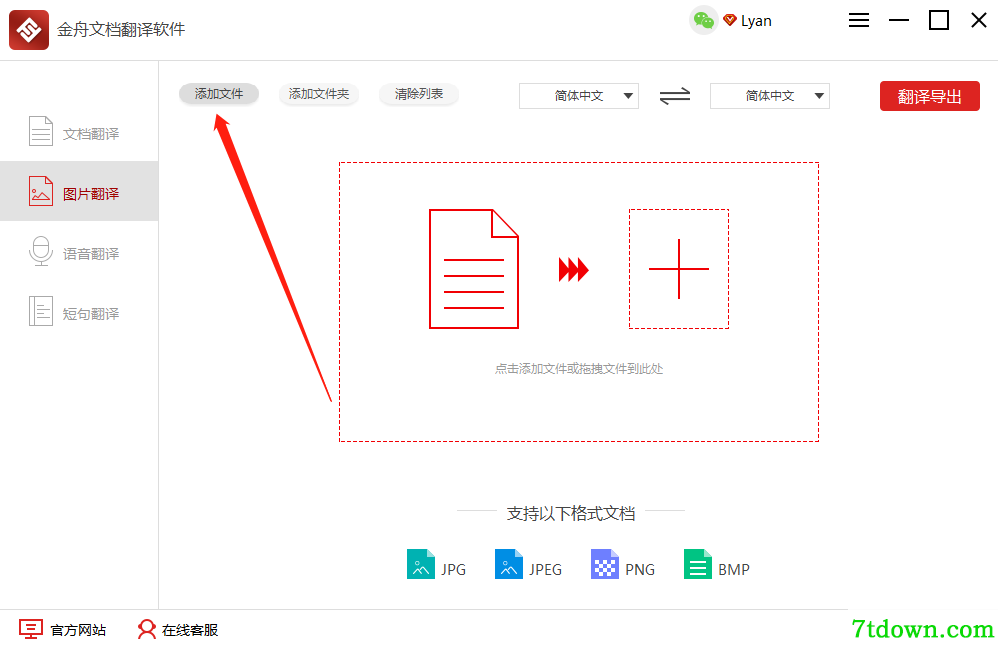
Task: Click the 金舟文档翻译软件 title text
Action: [121, 29]
